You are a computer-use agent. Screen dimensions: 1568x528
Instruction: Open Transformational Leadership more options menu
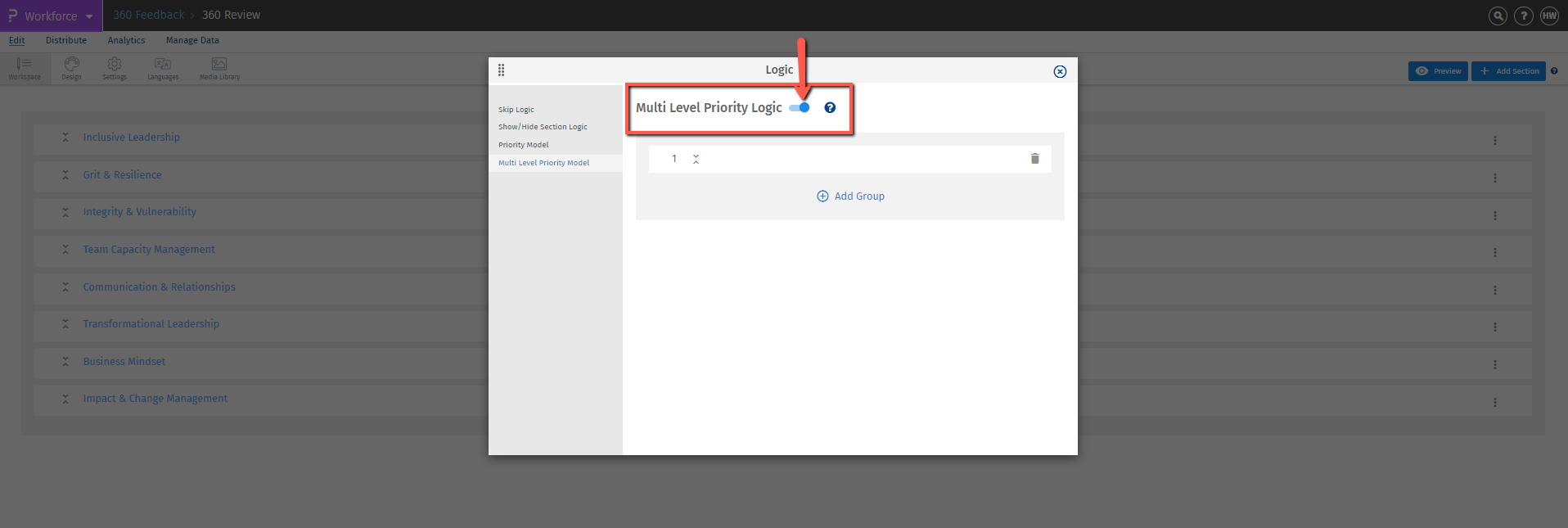[1495, 327]
